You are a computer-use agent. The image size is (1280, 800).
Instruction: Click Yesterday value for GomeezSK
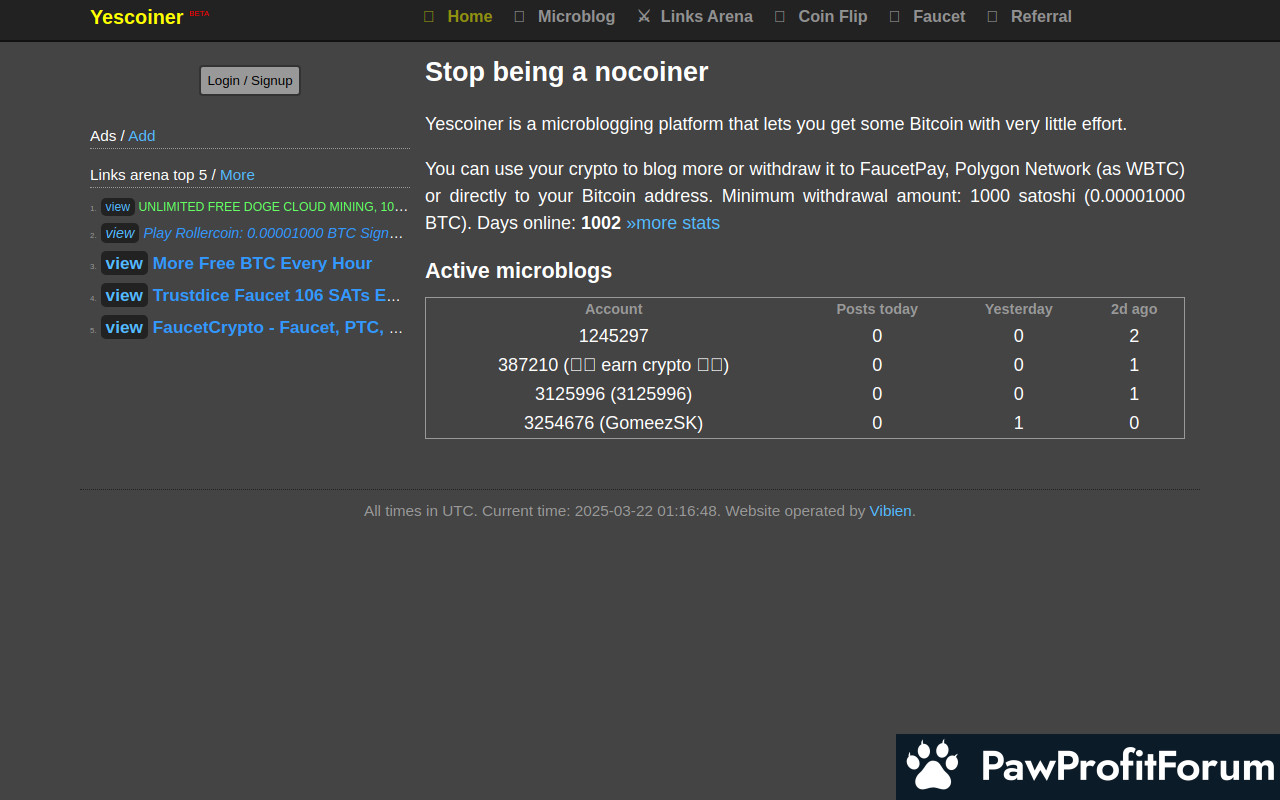click(1018, 423)
